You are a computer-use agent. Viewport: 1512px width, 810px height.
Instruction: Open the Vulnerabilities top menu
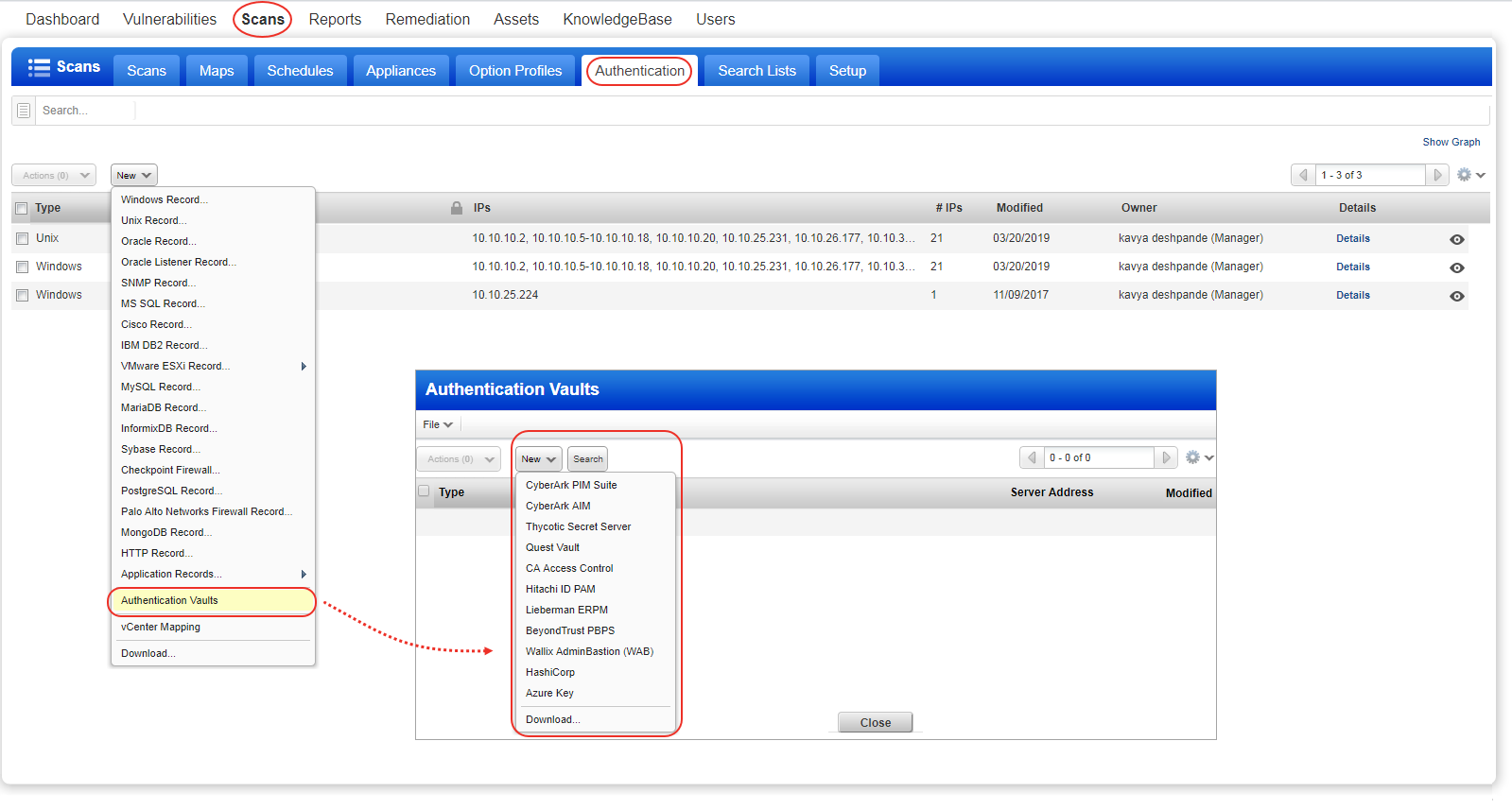coord(169,19)
